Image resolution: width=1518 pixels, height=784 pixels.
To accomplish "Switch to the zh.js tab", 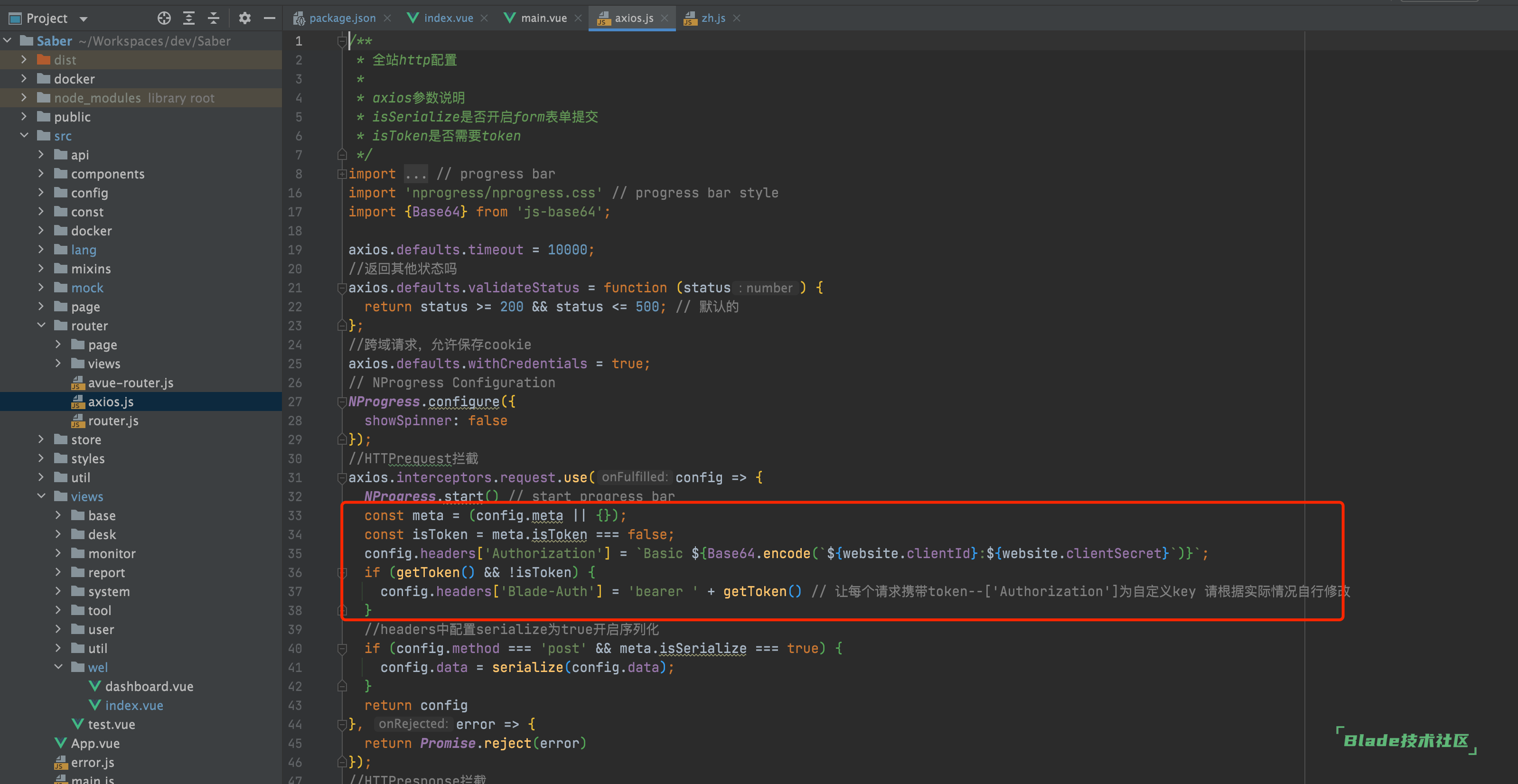I will 713,18.
